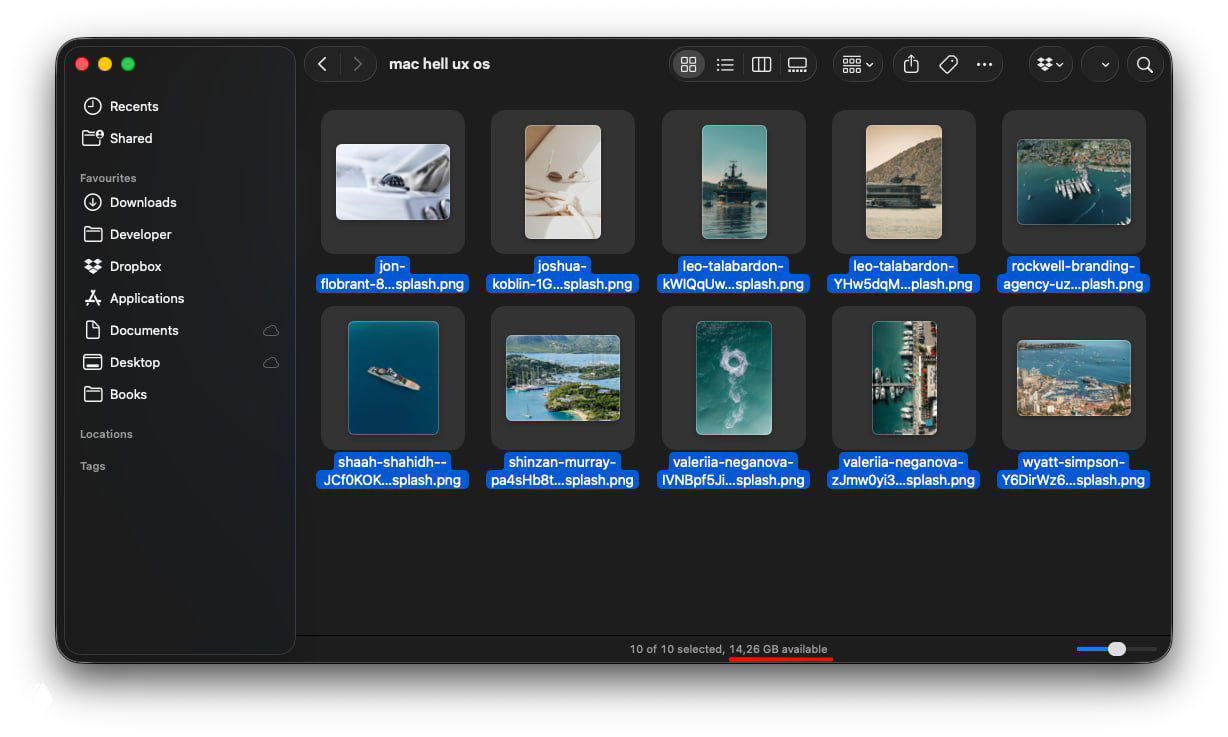The height and width of the screenshot is (737, 1228).
Task: Open the grouping options dropdown
Action: [x=857, y=64]
